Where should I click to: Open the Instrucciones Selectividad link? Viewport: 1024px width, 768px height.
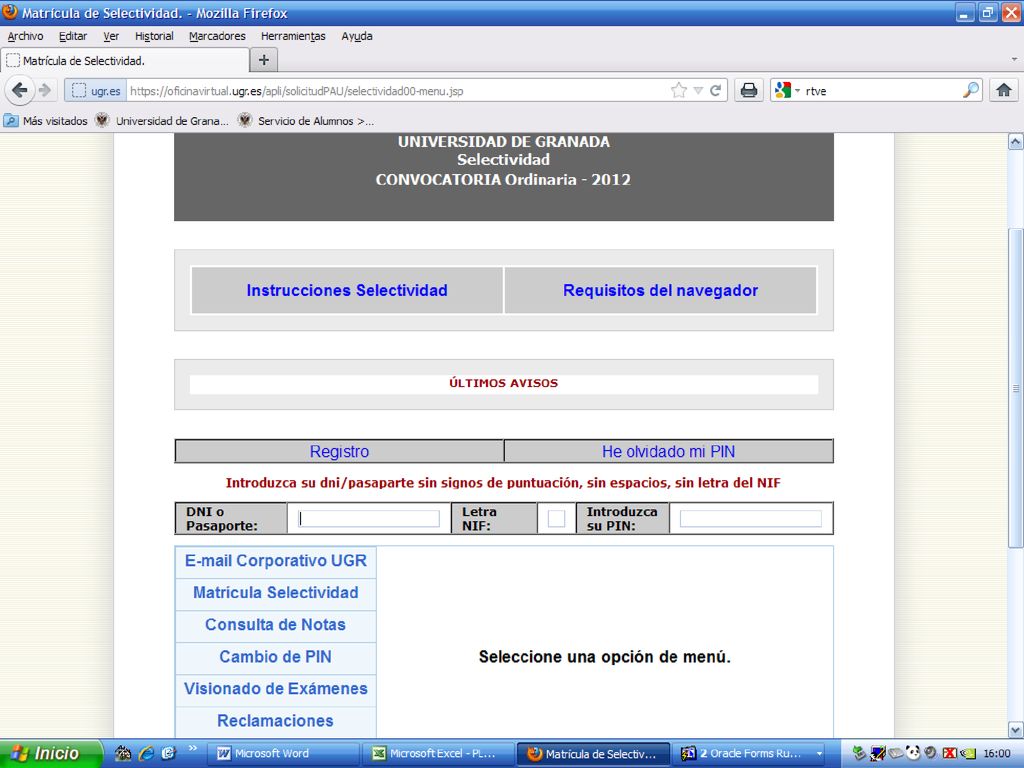(x=347, y=291)
